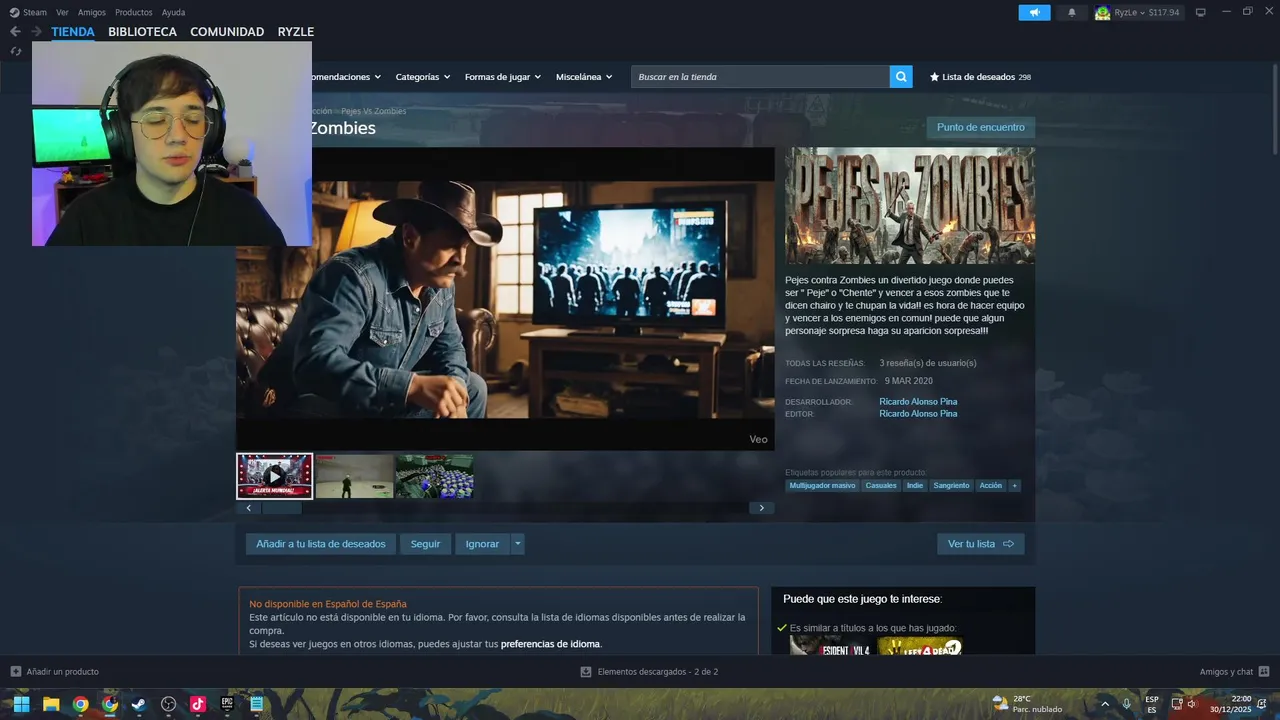Open the preferencias de idioma link

click(550, 644)
